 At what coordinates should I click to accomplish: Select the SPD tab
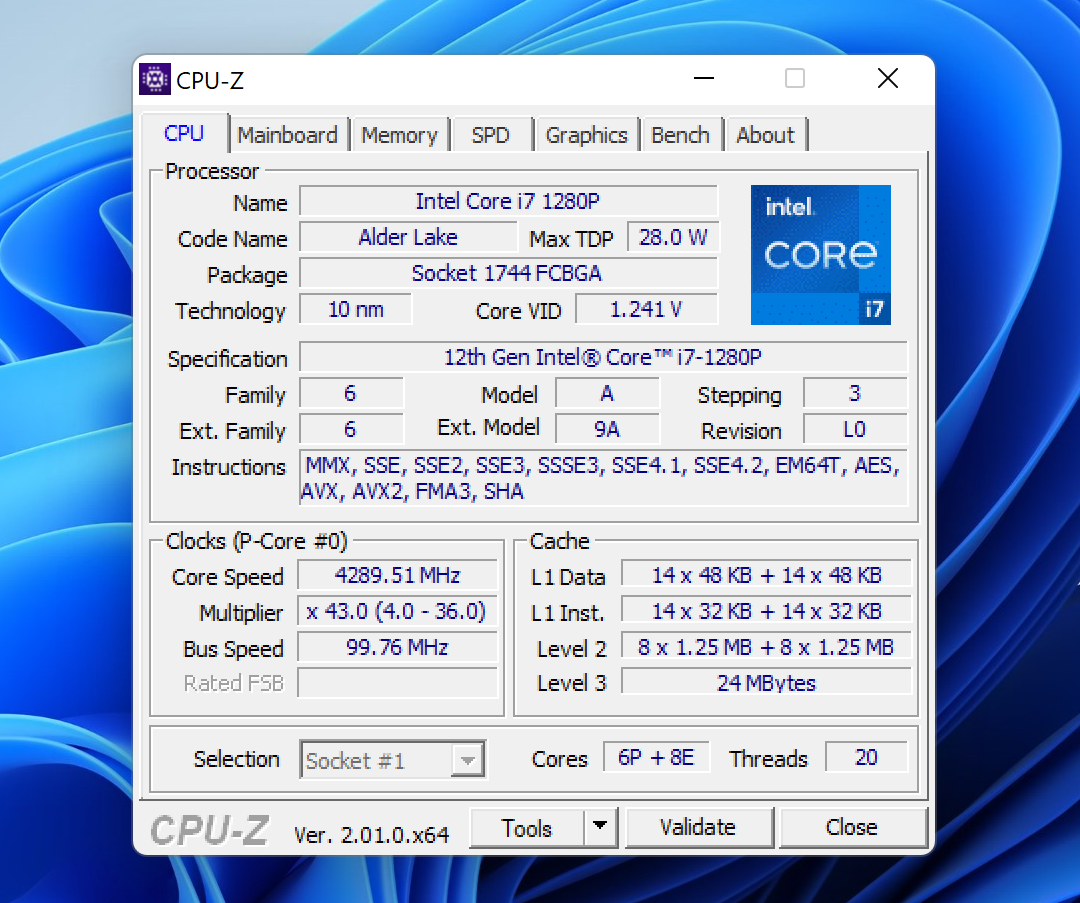click(x=490, y=135)
